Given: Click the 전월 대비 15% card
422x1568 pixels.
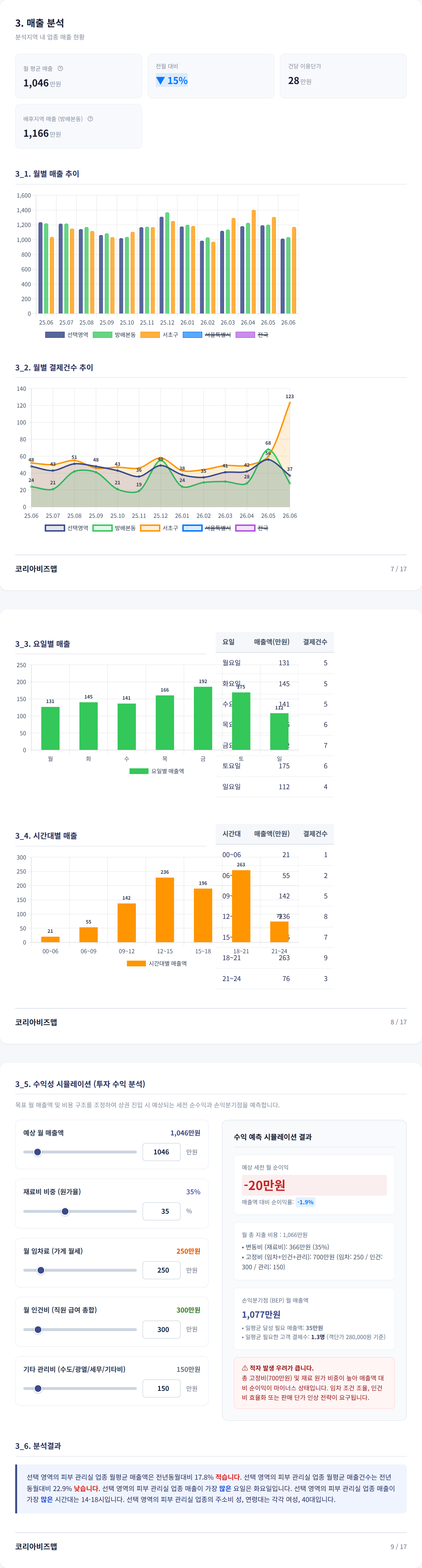Looking at the screenshot, I should tap(211, 76).
